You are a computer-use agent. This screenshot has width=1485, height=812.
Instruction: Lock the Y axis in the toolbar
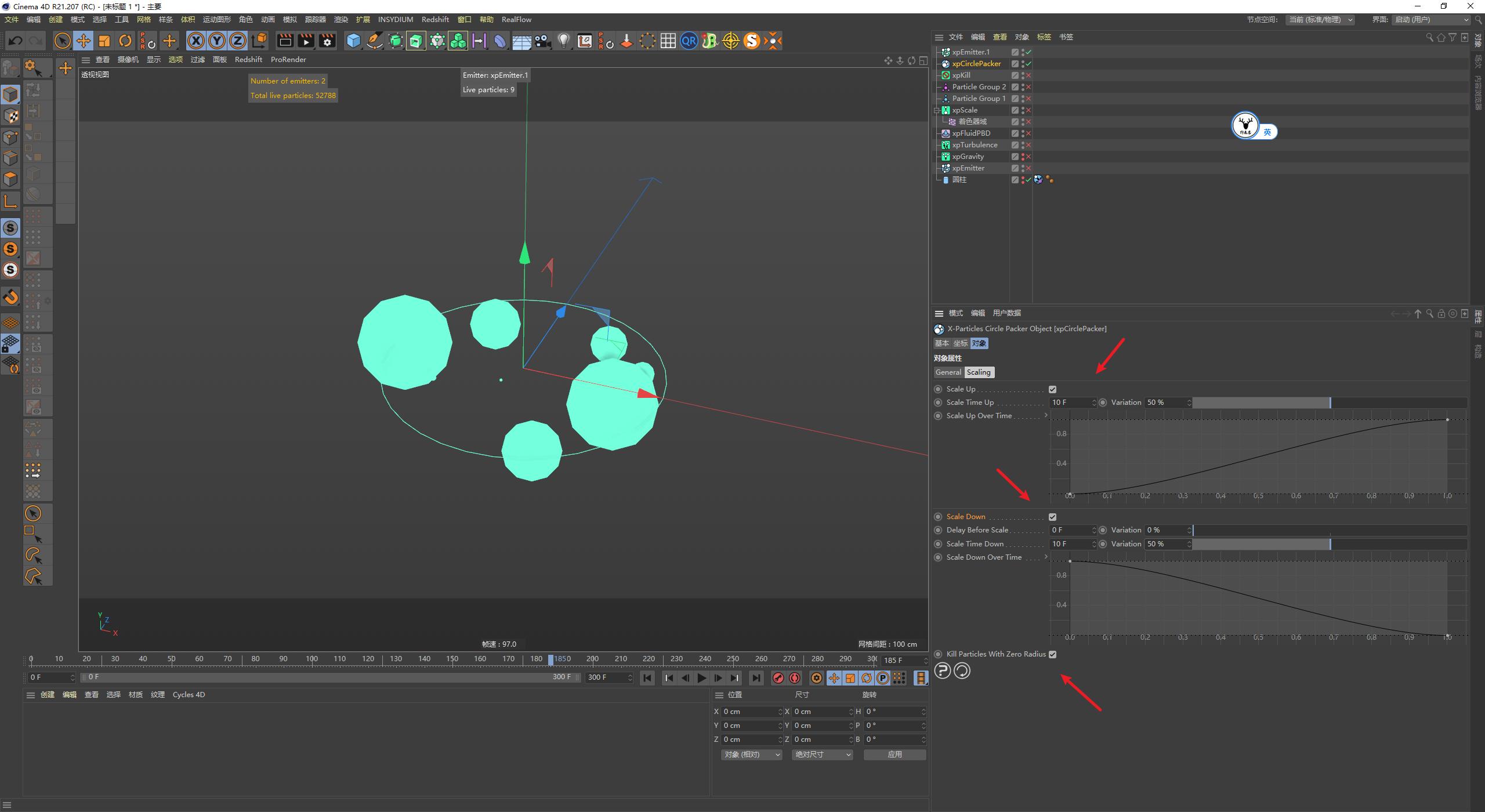(216, 41)
